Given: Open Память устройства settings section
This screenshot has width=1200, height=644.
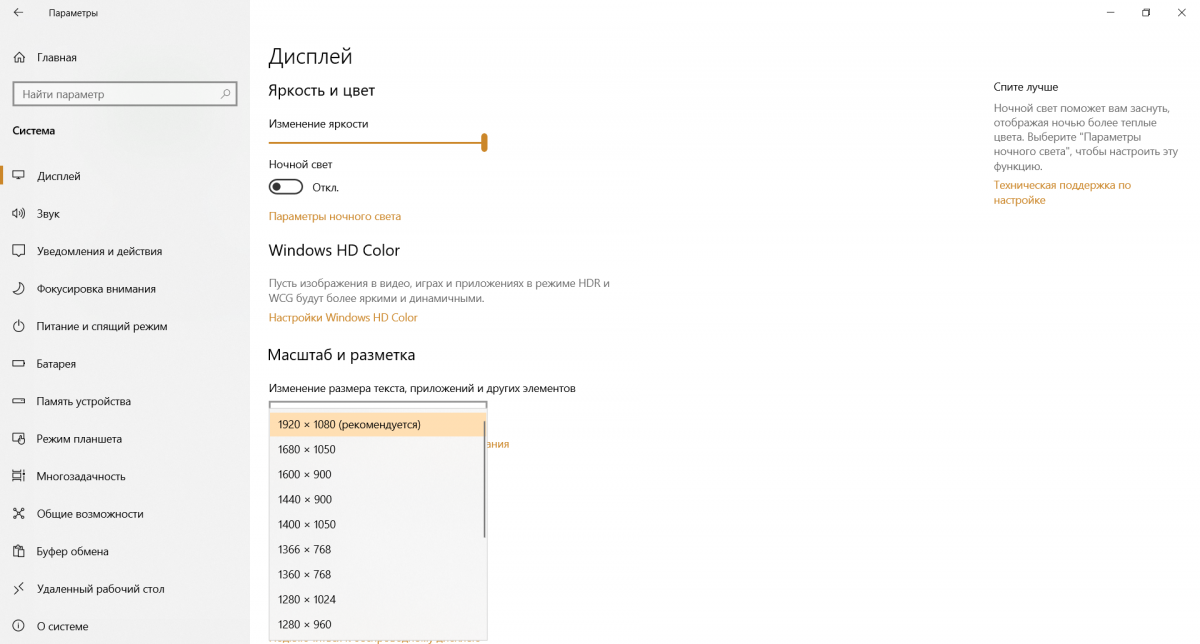Looking at the screenshot, I should [84, 401].
